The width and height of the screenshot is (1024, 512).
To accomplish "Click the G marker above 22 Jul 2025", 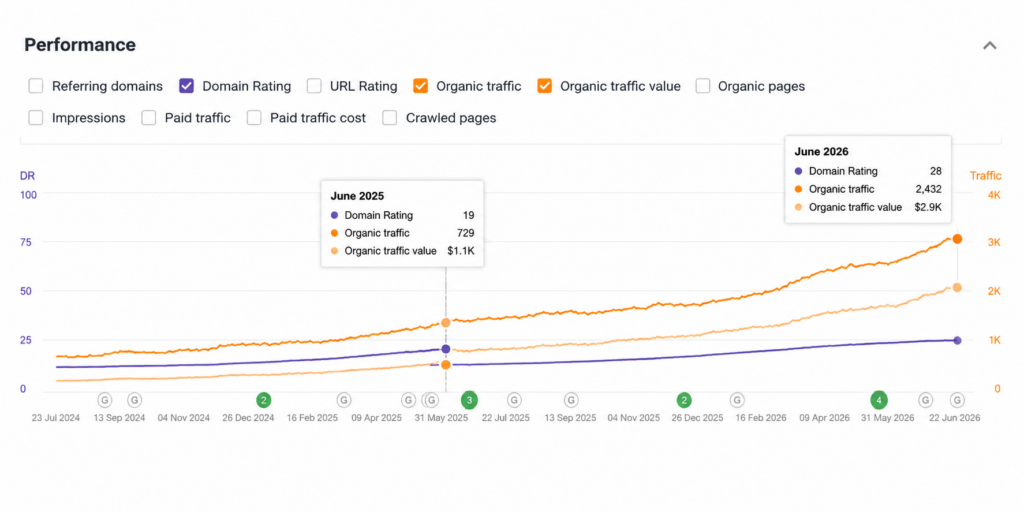I will coord(515,400).
